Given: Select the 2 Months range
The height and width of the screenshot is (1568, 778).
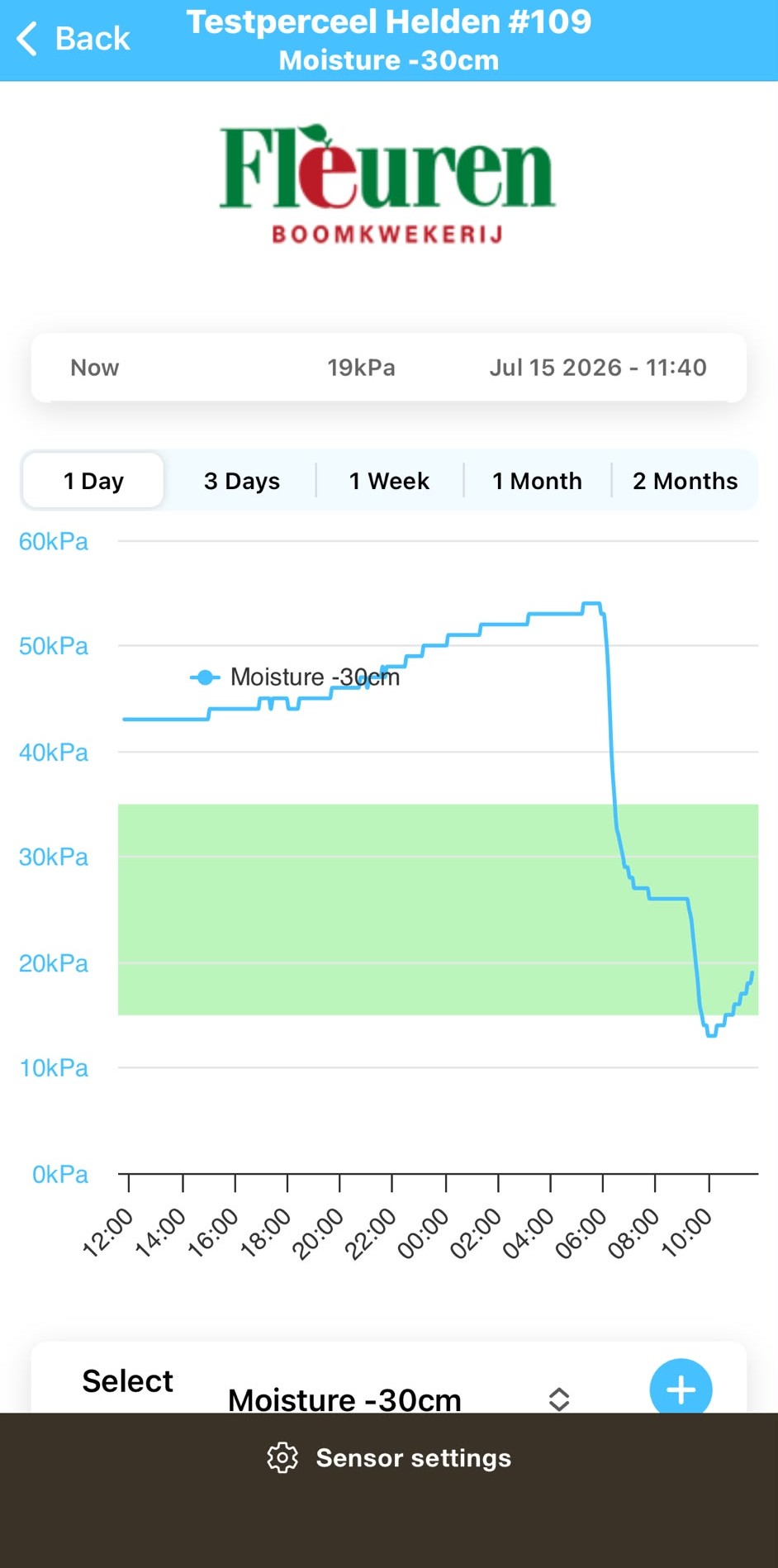Looking at the screenshot, I should click(685, 481).
